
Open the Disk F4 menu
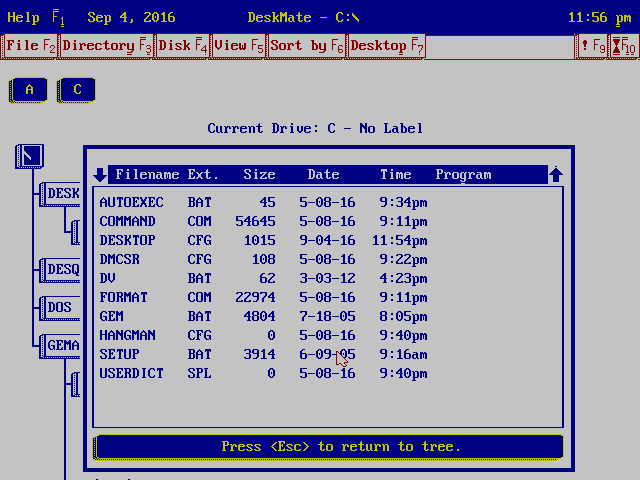pos(182,46)
